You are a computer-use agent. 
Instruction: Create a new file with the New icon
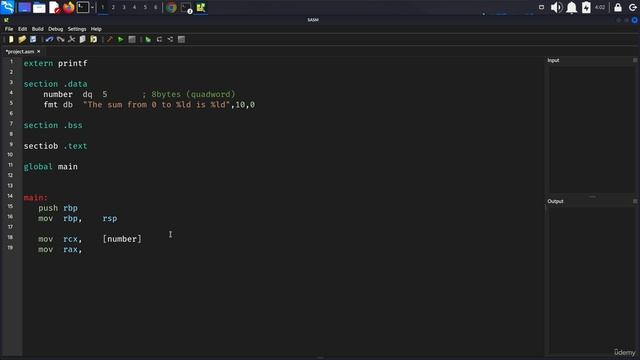click(11, 39)
